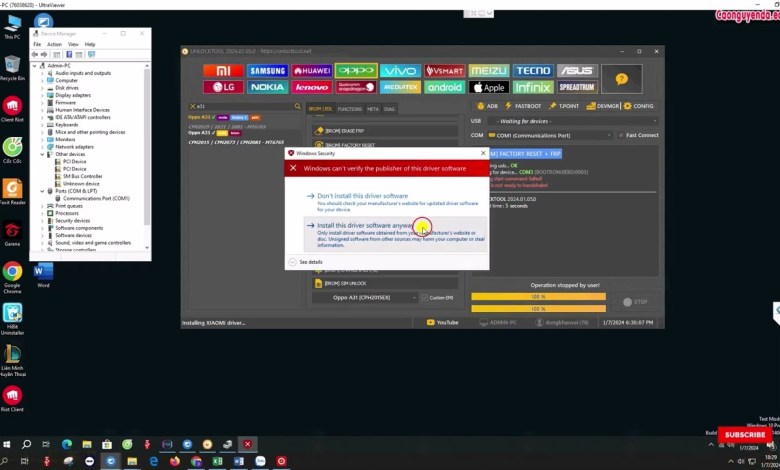Open the USB device dropdown

click(x=573, y=121)
